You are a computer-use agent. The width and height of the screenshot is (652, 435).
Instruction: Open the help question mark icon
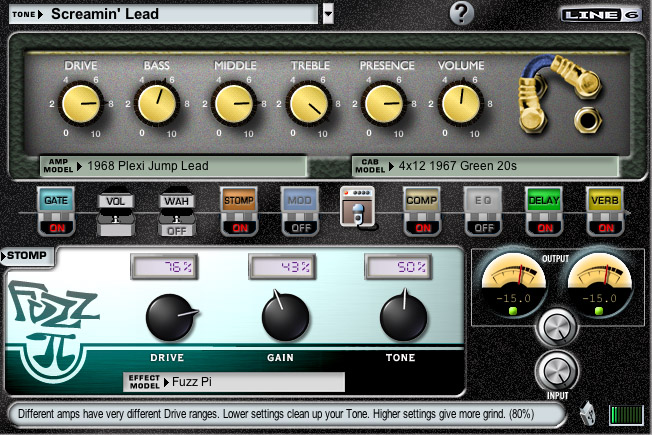pyautogui.click(x=462, y=13)
